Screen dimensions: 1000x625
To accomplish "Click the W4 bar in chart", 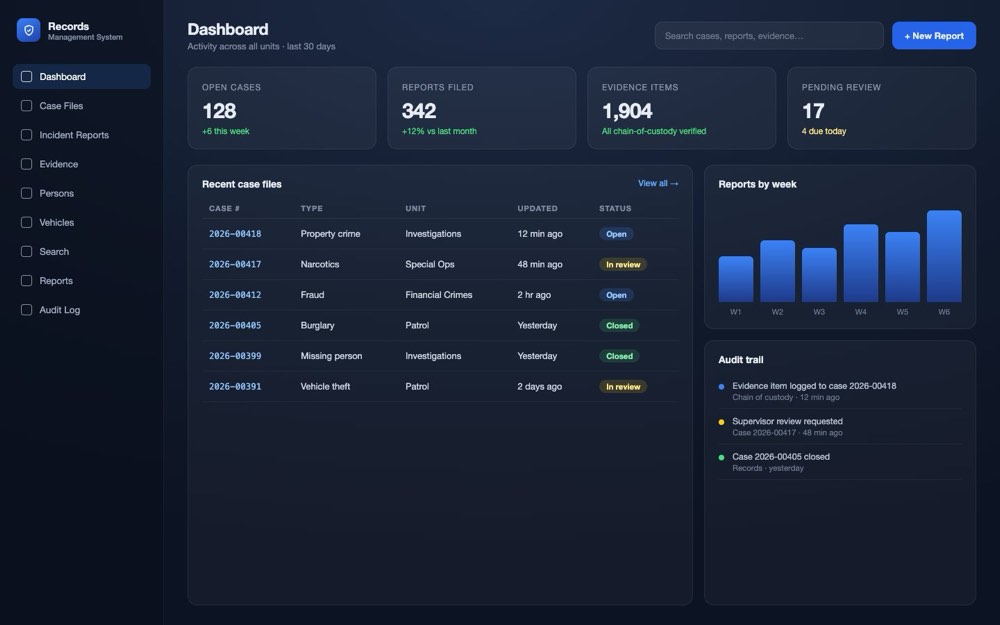I will [x=861, y=263].
